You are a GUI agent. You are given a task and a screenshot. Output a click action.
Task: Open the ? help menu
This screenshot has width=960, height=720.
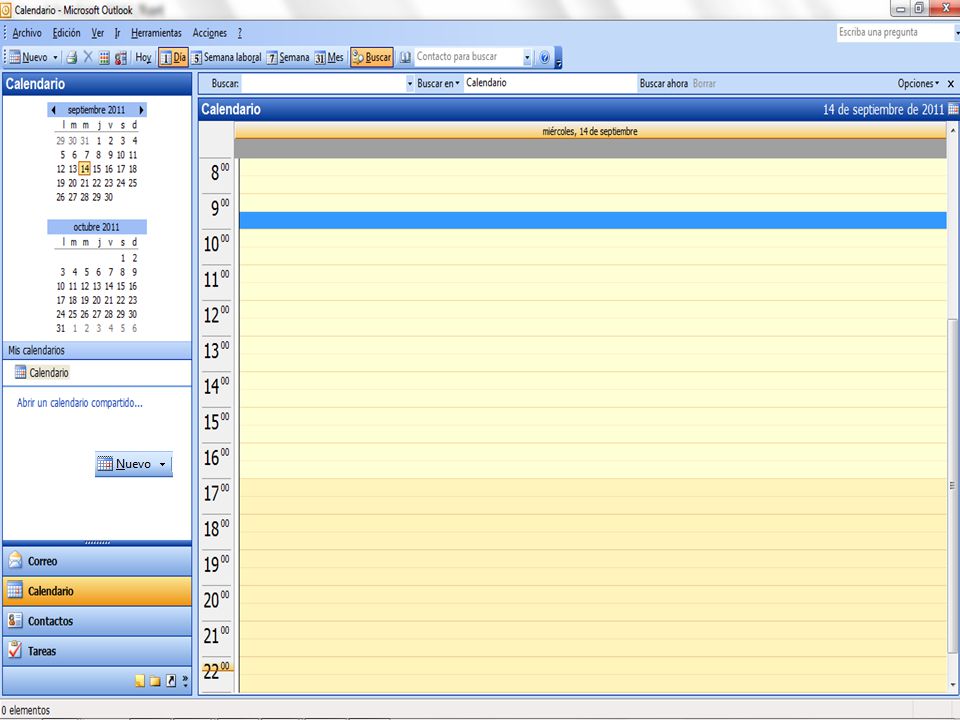240,33
